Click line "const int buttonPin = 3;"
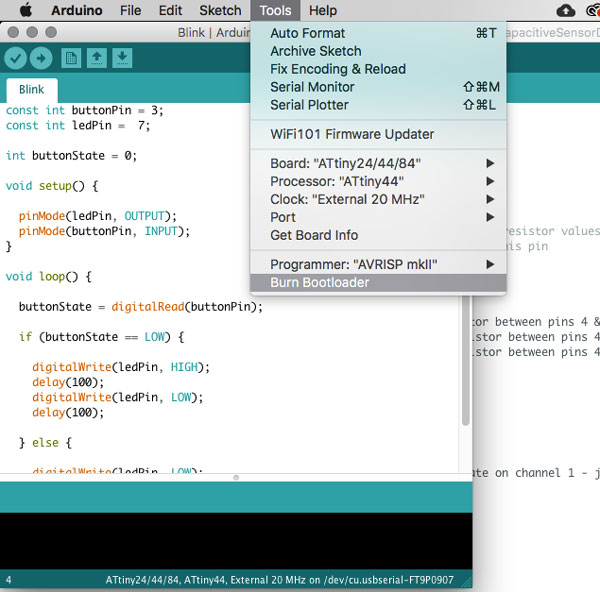 tap(85, 111)
